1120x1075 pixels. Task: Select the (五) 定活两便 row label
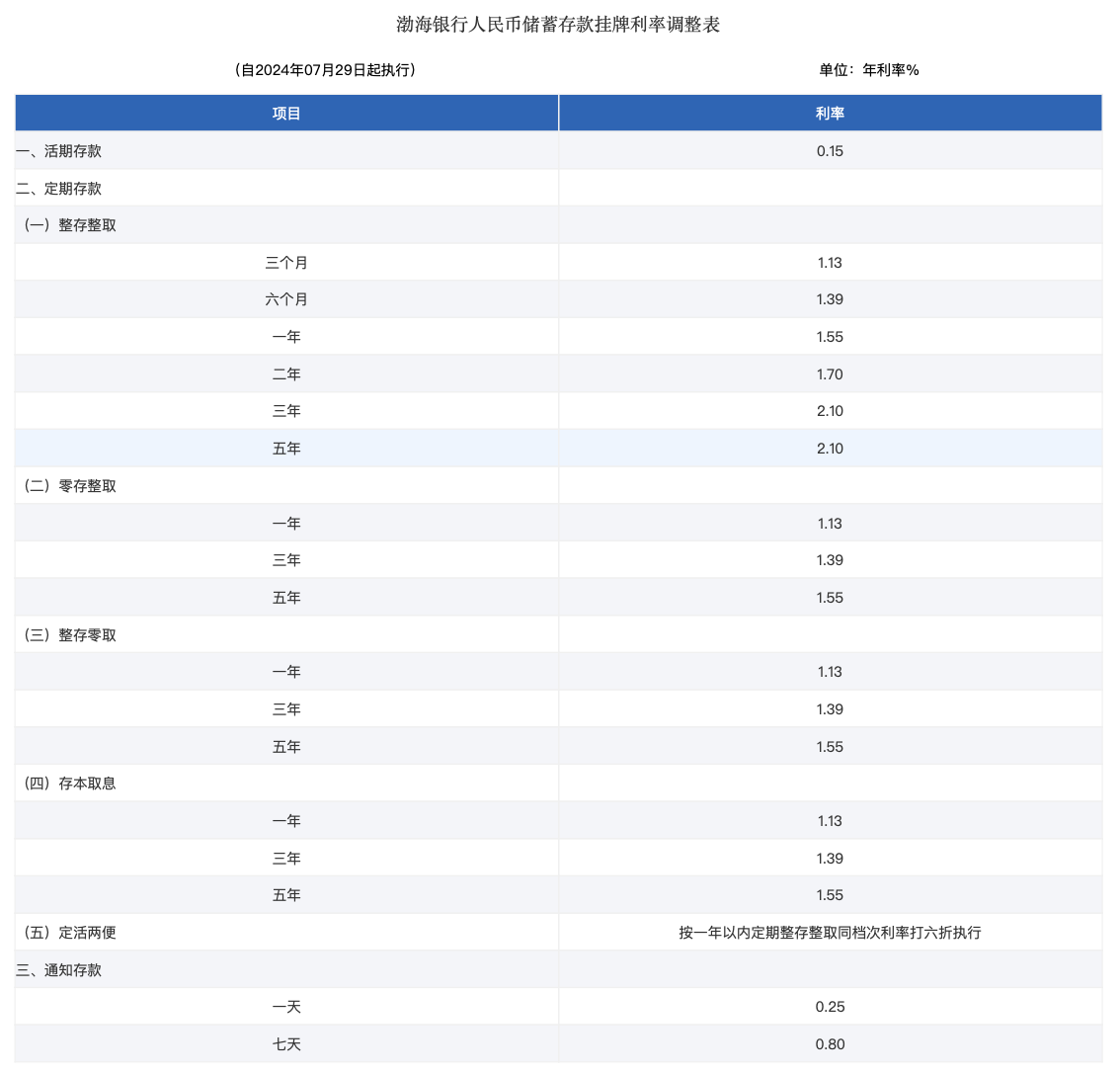[69, 933]
